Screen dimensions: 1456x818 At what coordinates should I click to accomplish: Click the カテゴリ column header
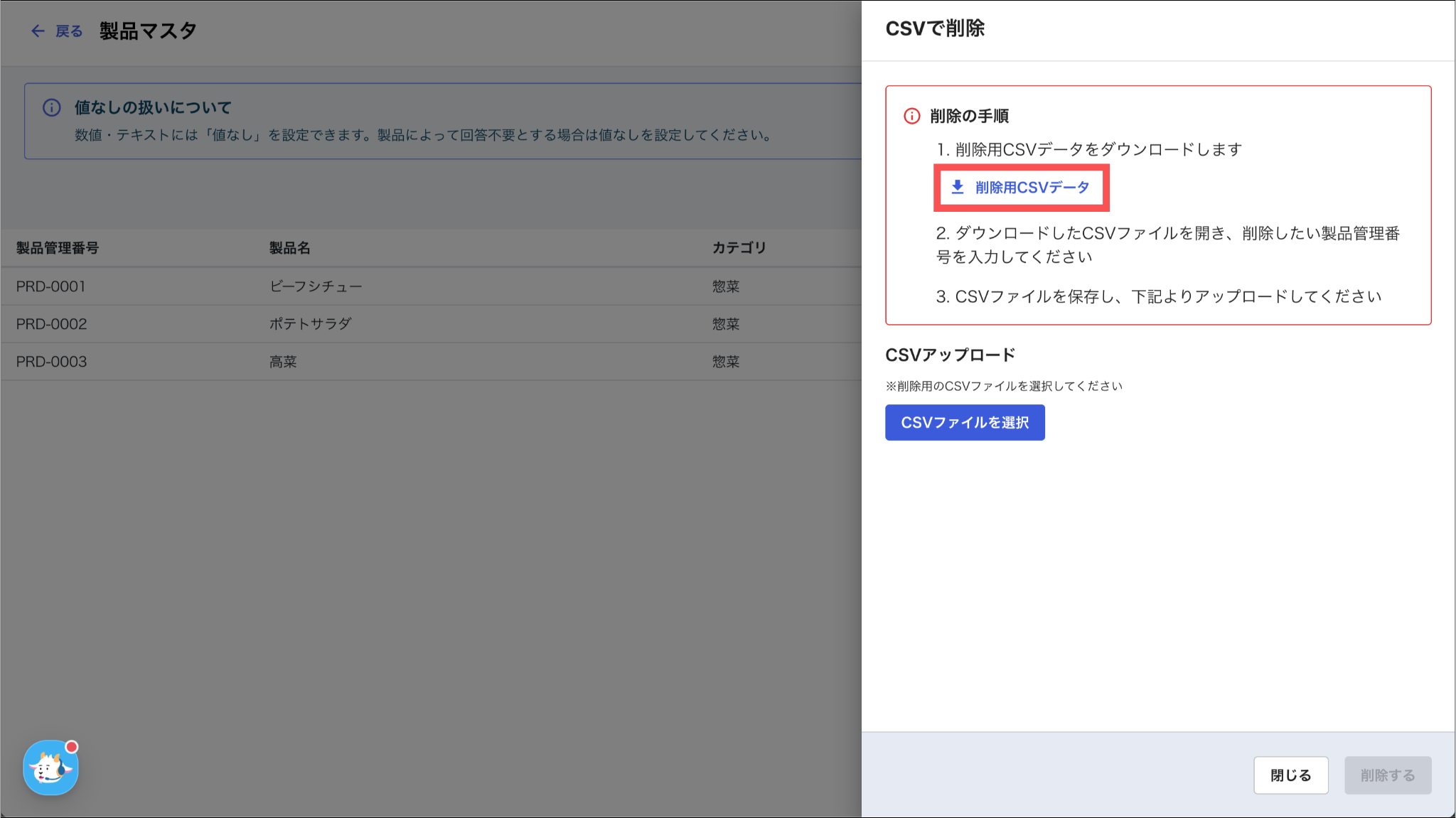(x=739, y=248)
